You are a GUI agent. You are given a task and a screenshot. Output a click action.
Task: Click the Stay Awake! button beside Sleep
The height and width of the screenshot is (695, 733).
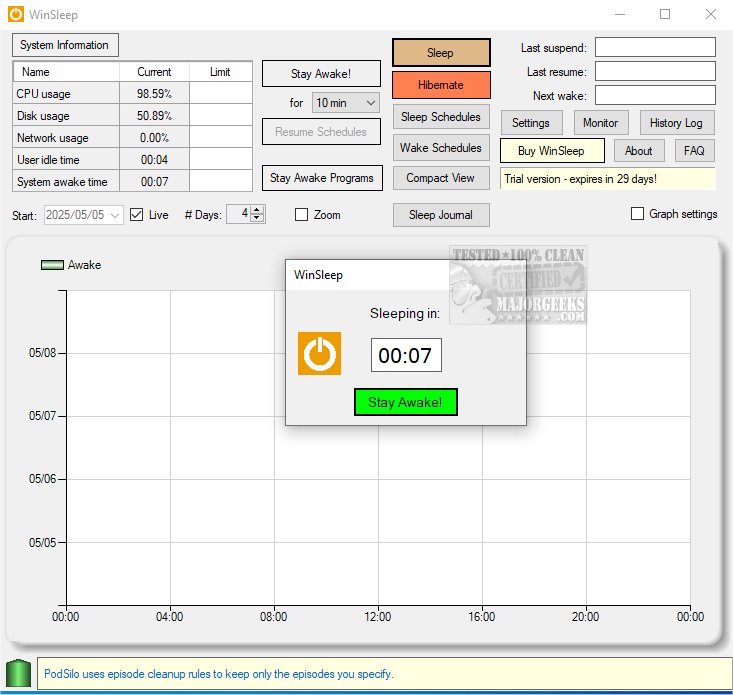point(321,74)
